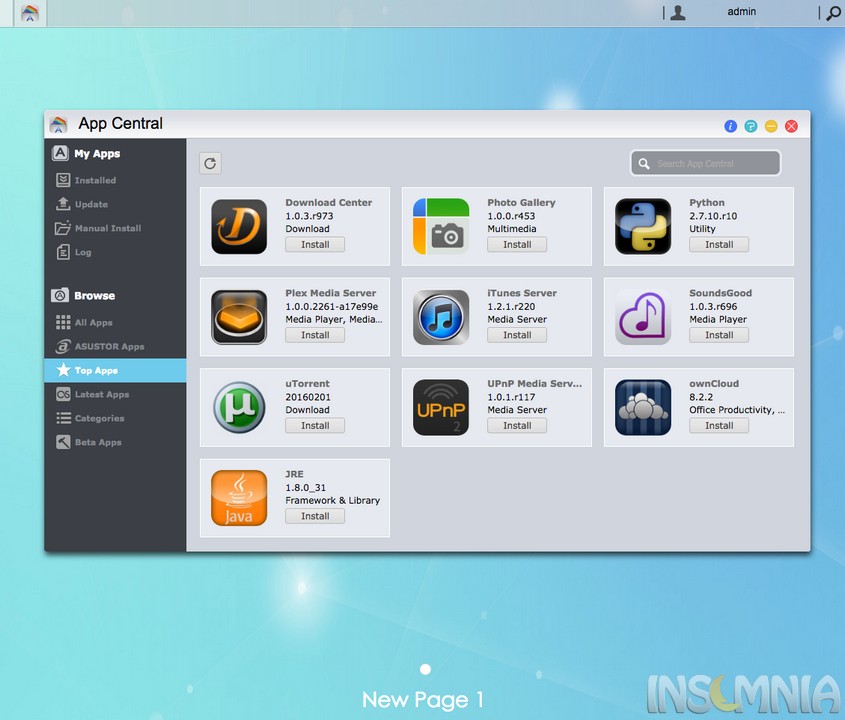The image size is (845, 720).
Task: Click the uTorrent app title
Action: pos(307,384)
